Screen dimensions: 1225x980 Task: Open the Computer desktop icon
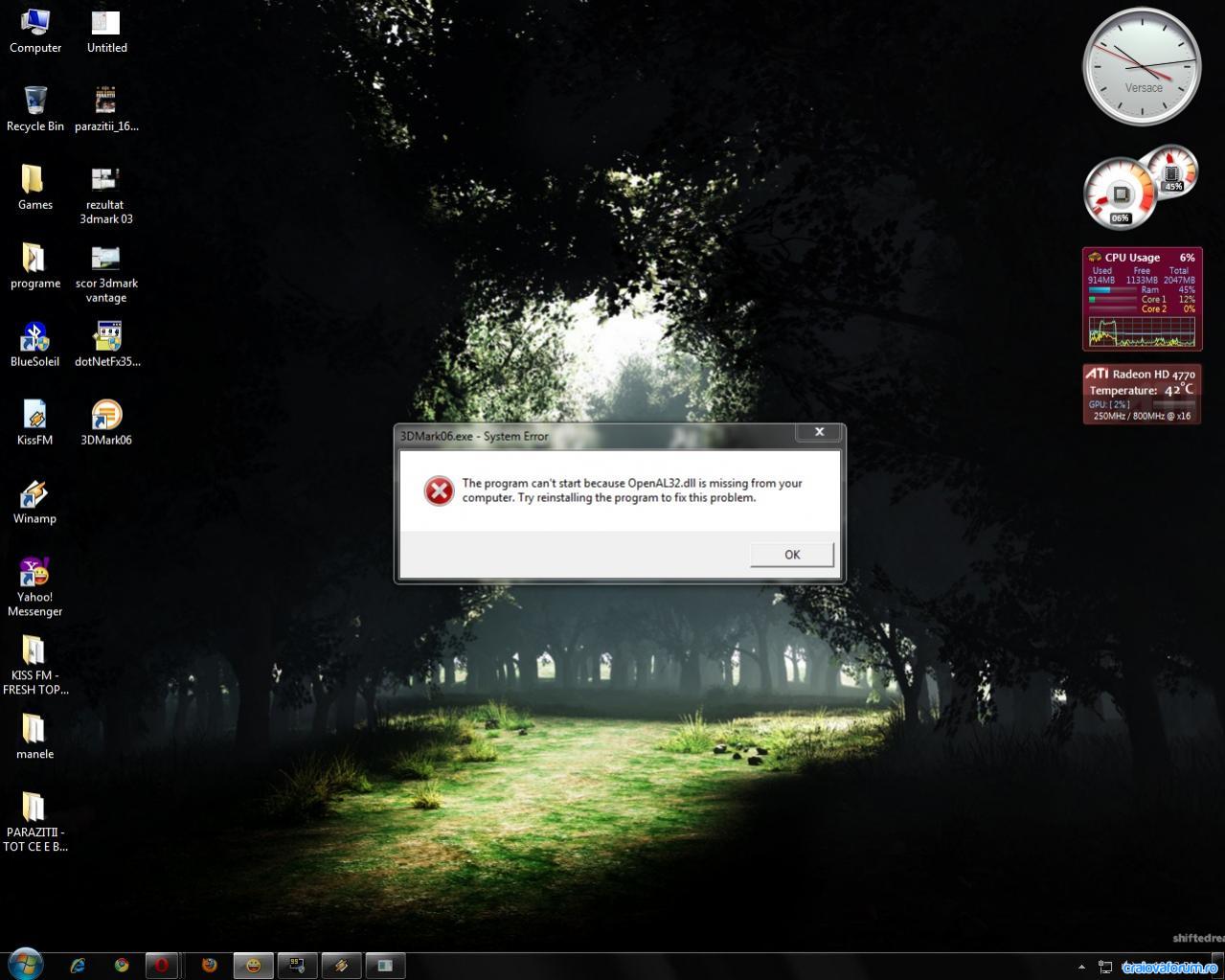tap(35, 31)
